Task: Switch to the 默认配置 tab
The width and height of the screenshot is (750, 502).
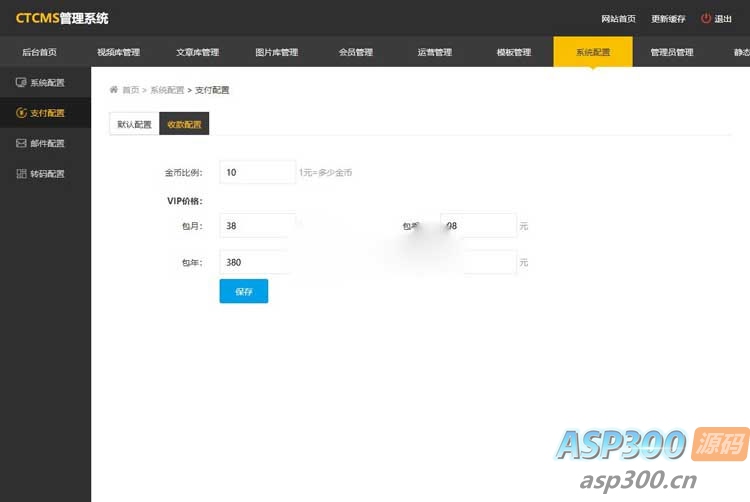Action: 134,125
